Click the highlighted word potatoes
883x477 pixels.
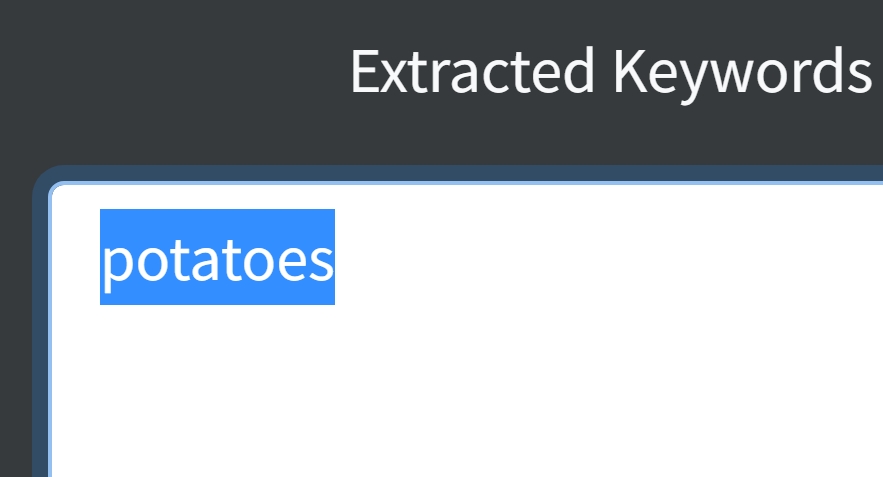click(217, 258)
